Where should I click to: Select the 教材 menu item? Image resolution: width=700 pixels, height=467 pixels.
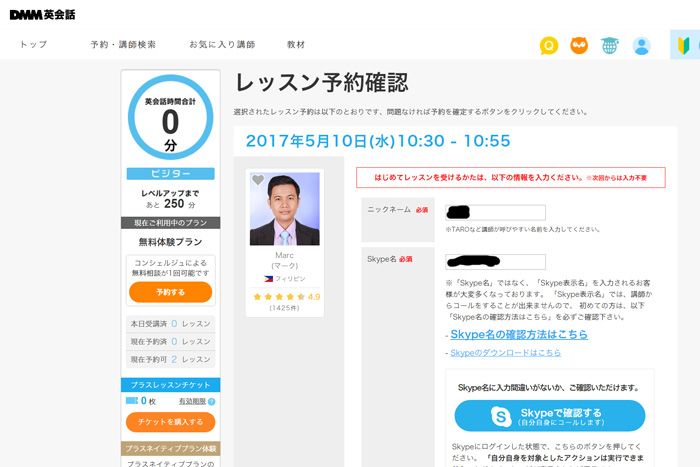[296, 45]
